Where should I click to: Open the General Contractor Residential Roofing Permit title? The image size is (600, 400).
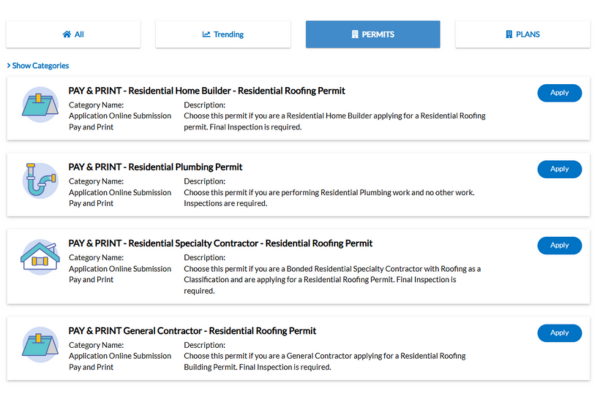[192, 331]
